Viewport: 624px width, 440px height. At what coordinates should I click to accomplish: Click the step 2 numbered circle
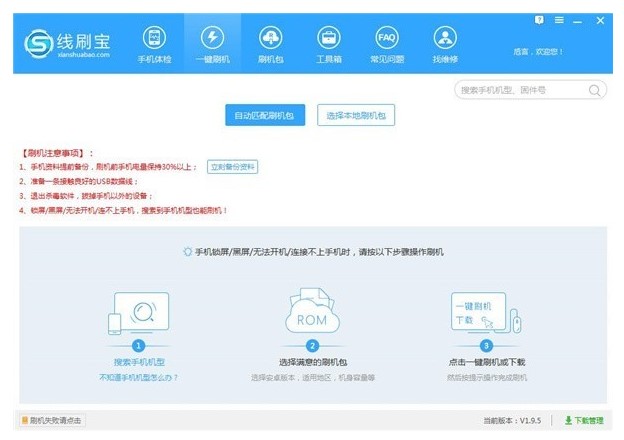tap(312, 346)
